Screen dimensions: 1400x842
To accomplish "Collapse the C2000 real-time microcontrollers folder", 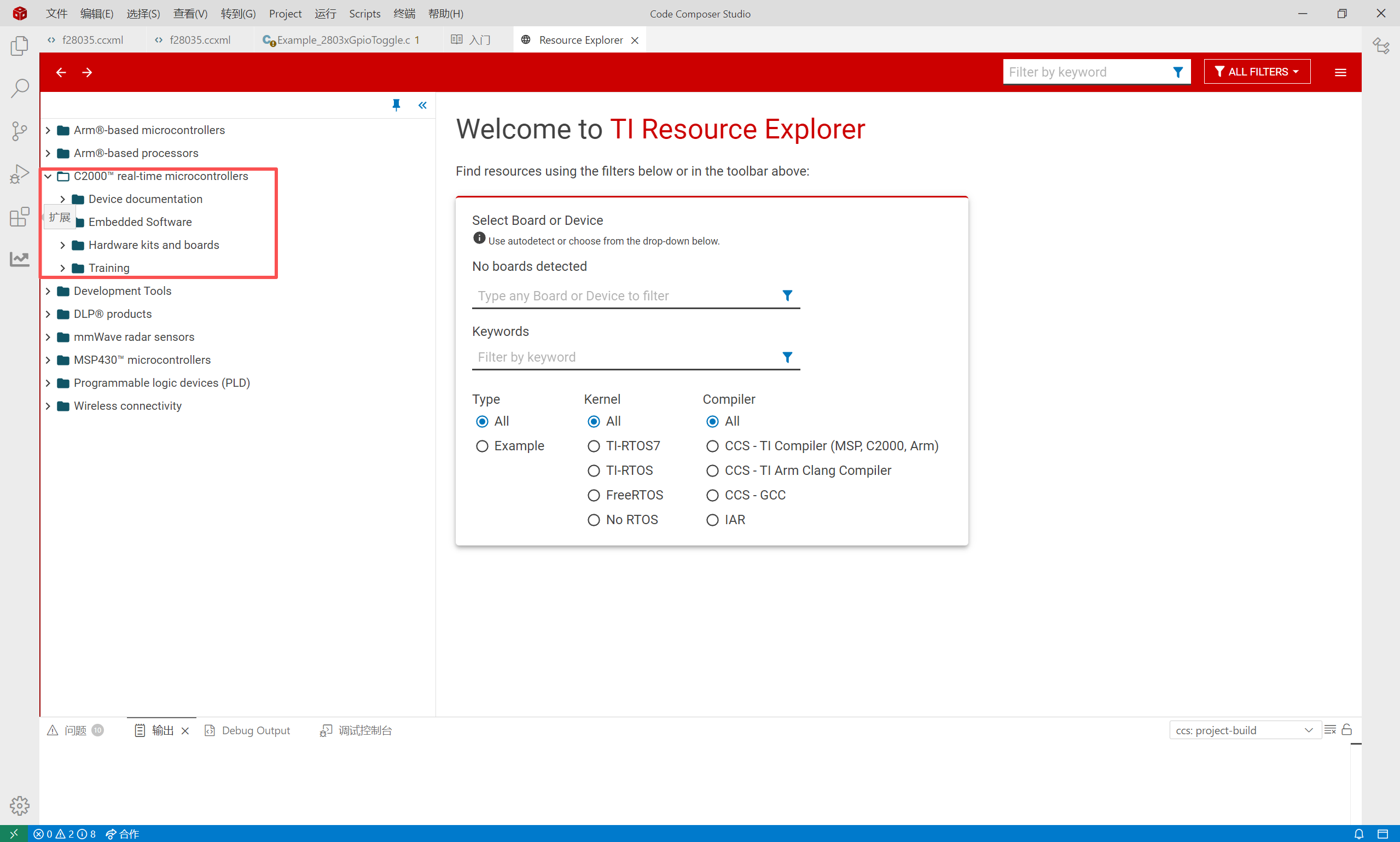I will coord(48,177).
